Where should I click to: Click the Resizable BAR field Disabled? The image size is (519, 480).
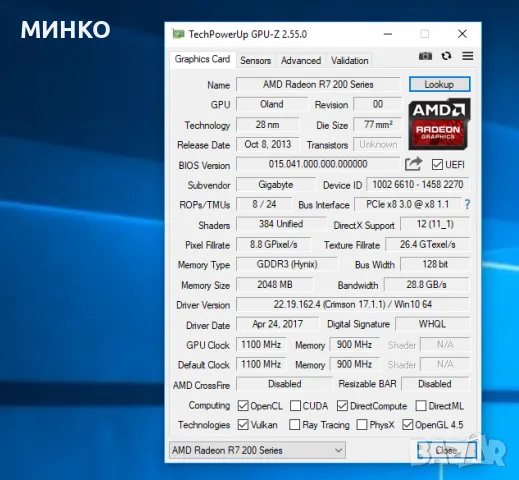(x=435, y=384)
